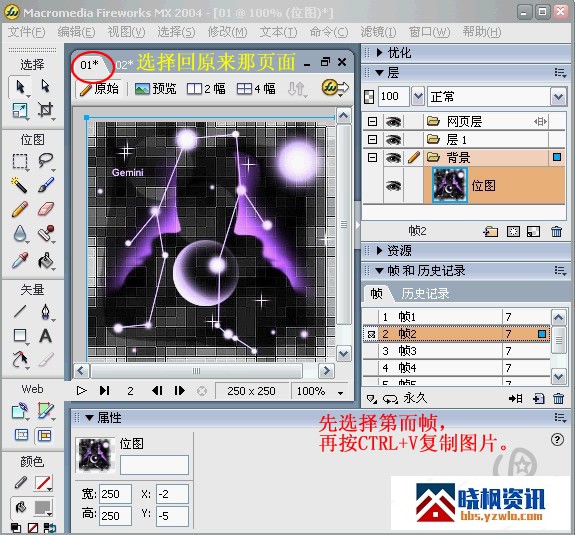
Task: Add a new layer in Layers panel
Action: [491, 231]
